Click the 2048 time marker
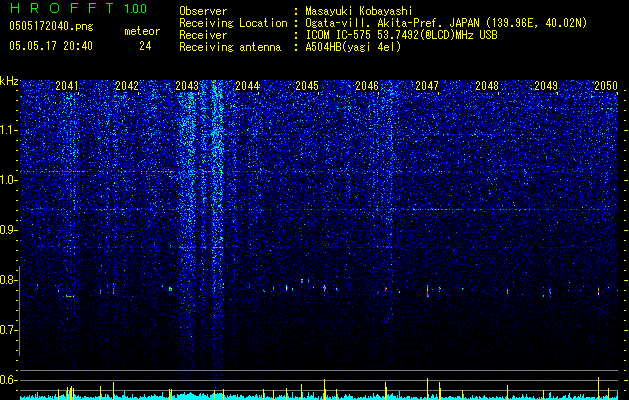Screen dimensions: 629x400 coord(487,86)
